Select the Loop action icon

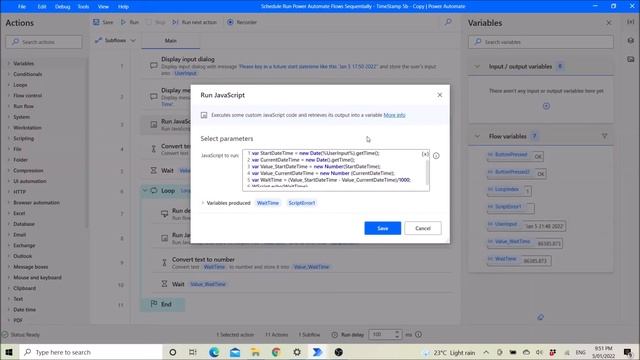click(x=154, y=191)
